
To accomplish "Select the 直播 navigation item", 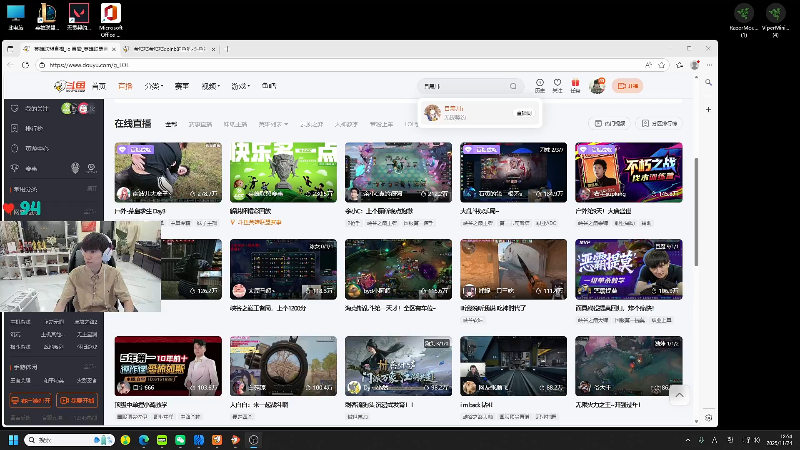I will point(125,86).
